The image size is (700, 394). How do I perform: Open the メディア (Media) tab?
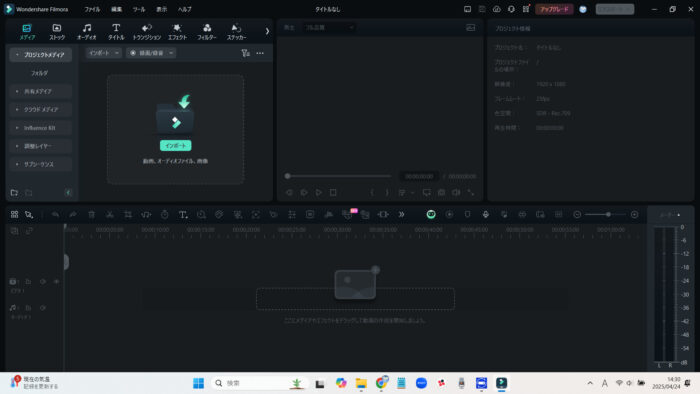[27, 32]
